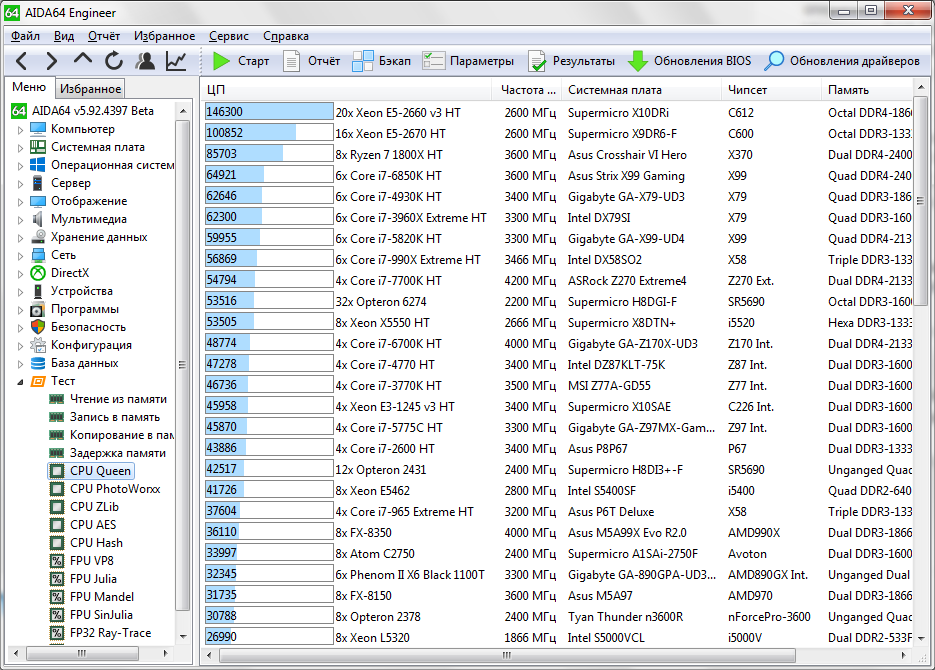Select the Устройства devices icon item

click(38, 291)
